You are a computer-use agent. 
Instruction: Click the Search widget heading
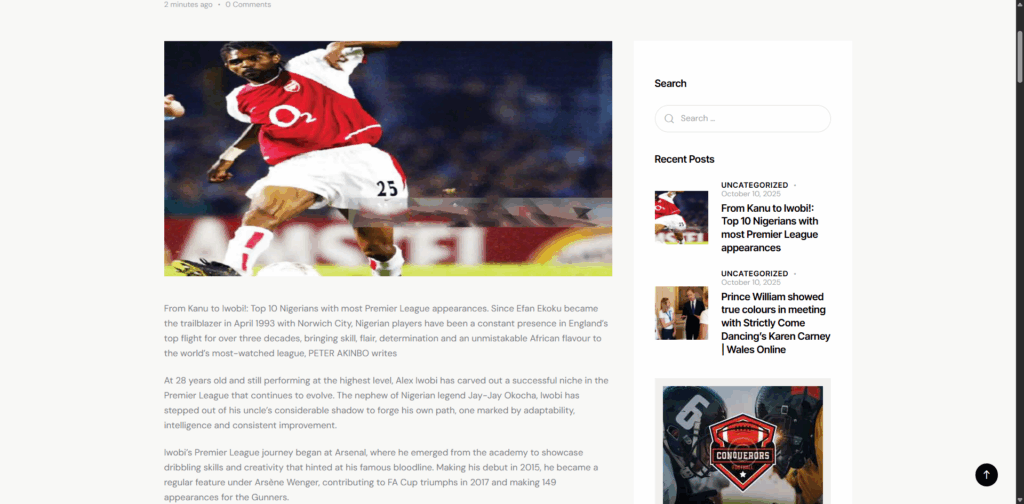click(x=670, y=84)
